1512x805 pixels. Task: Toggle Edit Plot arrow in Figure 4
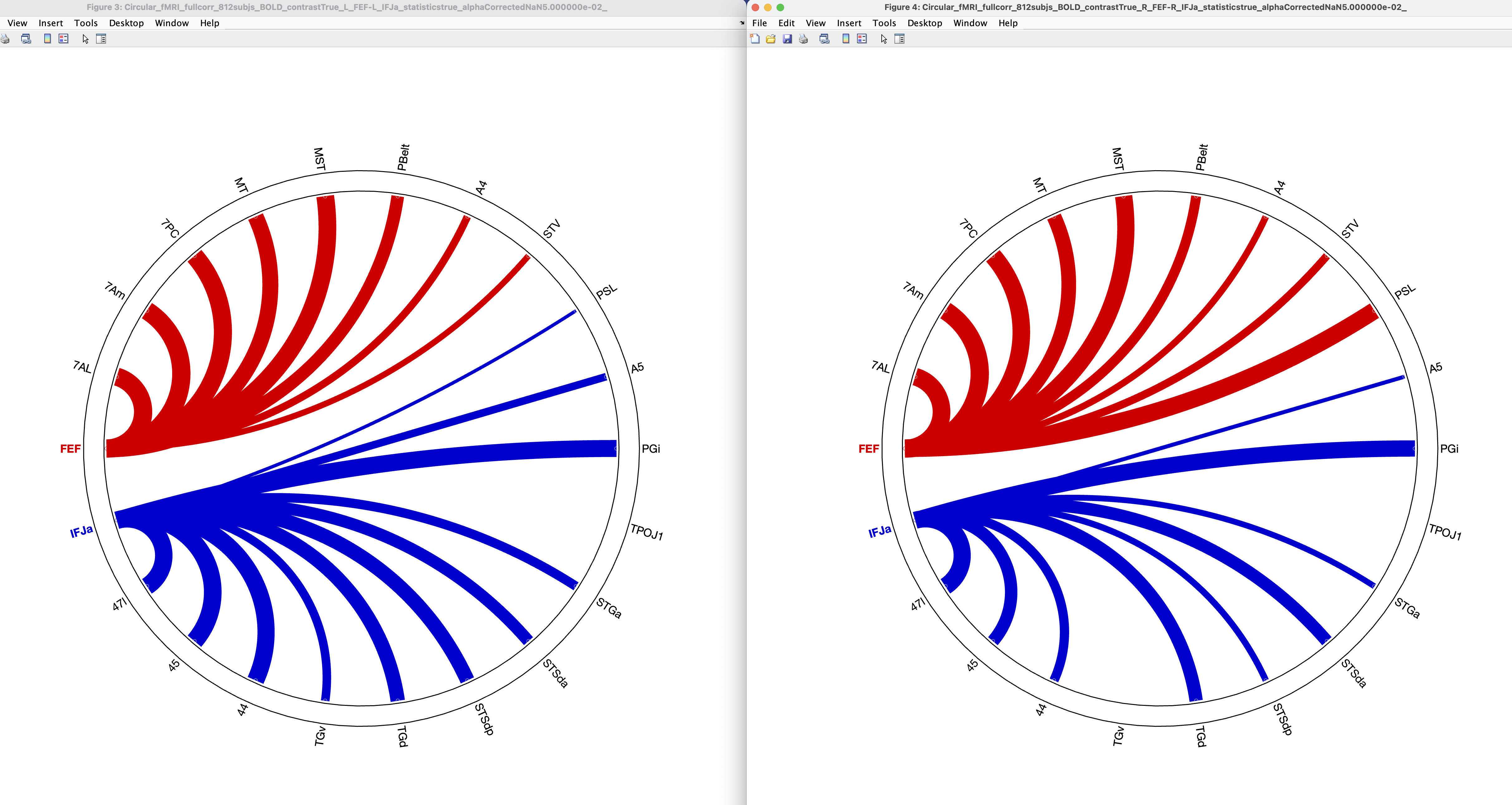coord(883,39)
